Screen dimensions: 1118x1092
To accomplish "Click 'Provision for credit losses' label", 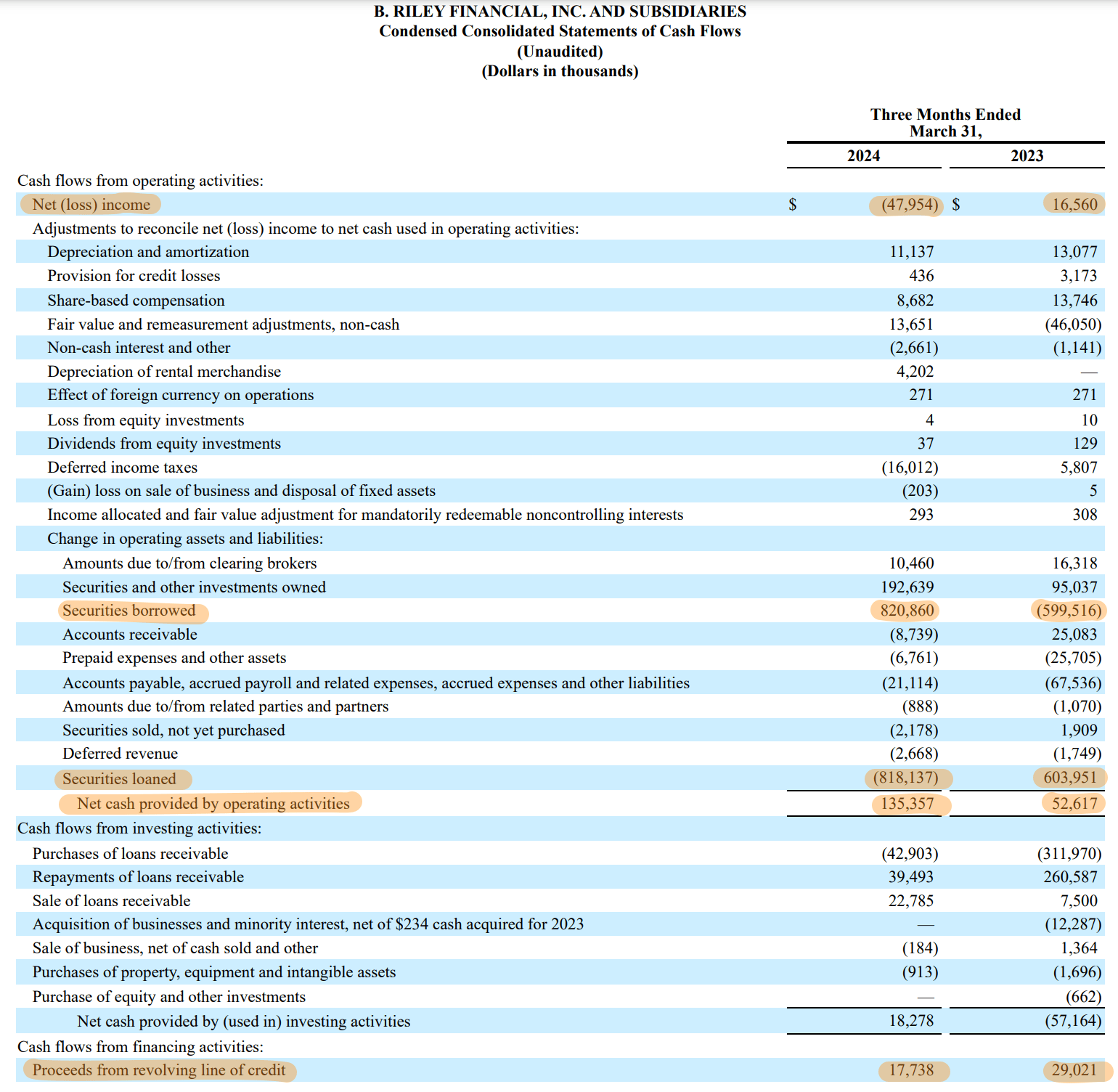I will 134,276.
